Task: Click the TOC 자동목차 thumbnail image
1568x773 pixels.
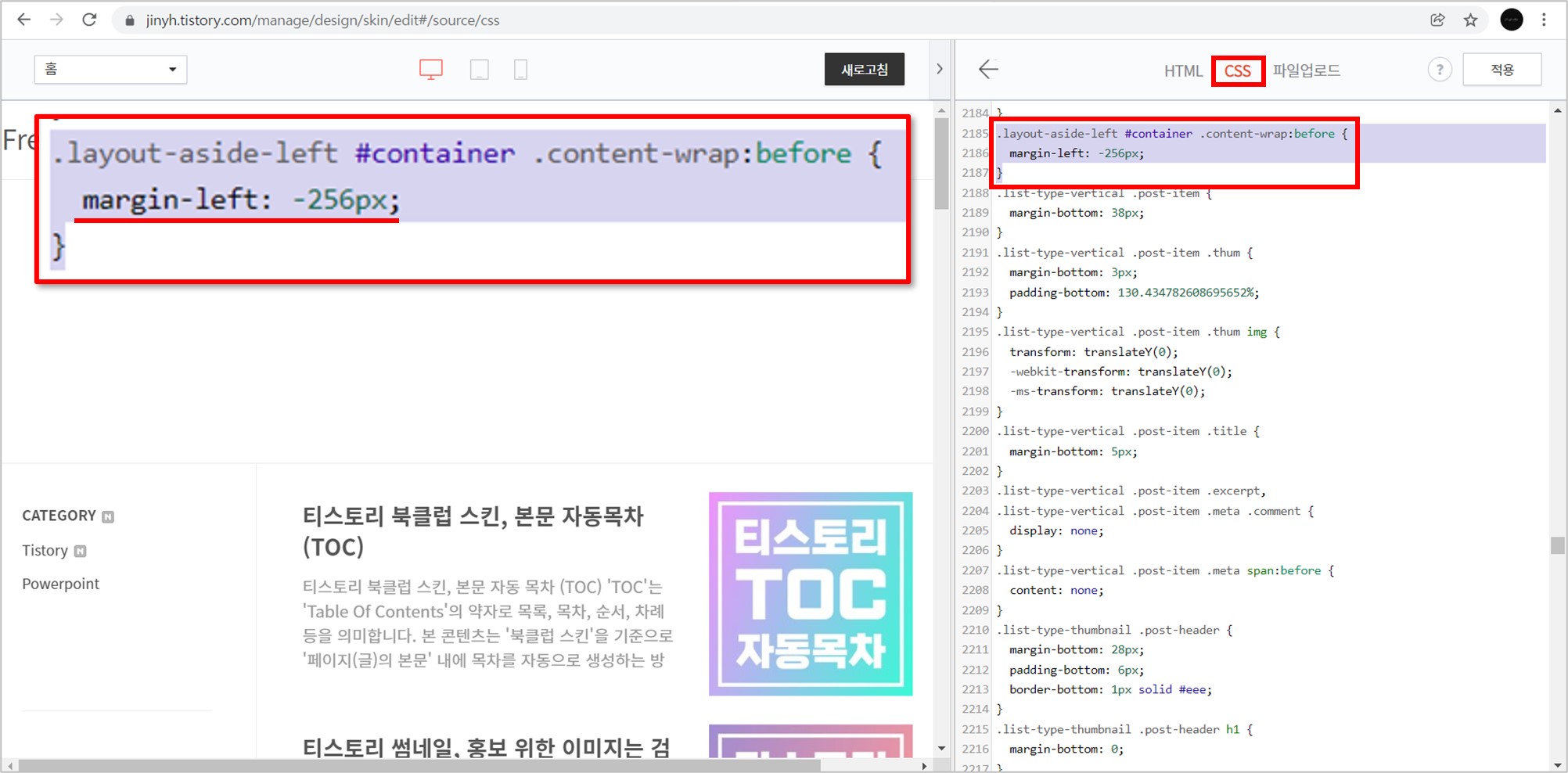Action: [811, 594]
